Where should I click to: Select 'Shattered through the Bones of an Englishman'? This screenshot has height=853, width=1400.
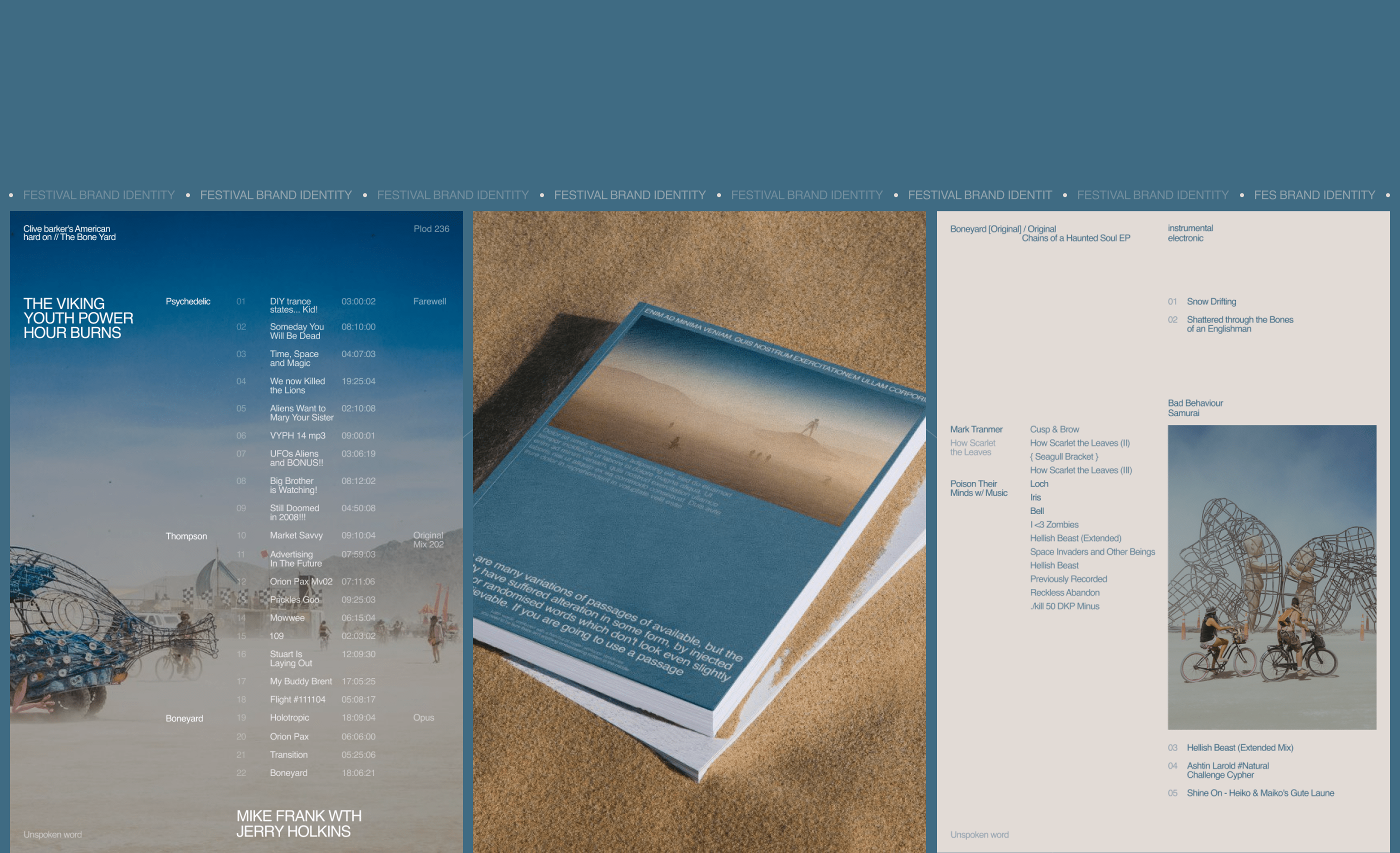pos(1239,324)
